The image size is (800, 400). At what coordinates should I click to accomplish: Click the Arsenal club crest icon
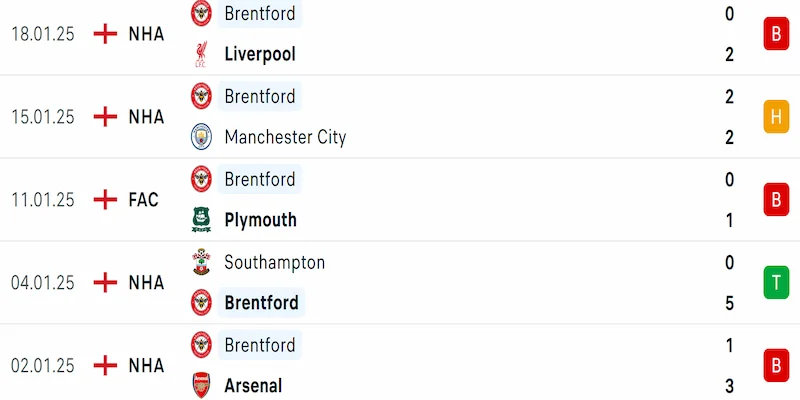coord(202,385)
